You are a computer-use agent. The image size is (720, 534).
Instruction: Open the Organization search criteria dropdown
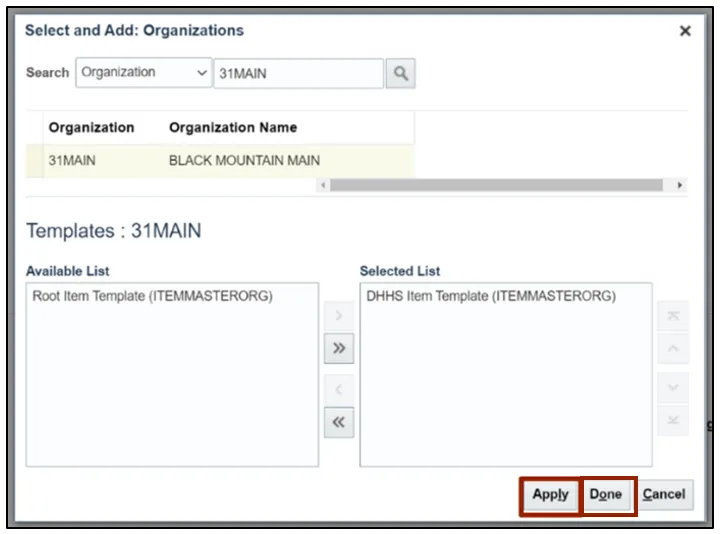(x=143, y=73)
